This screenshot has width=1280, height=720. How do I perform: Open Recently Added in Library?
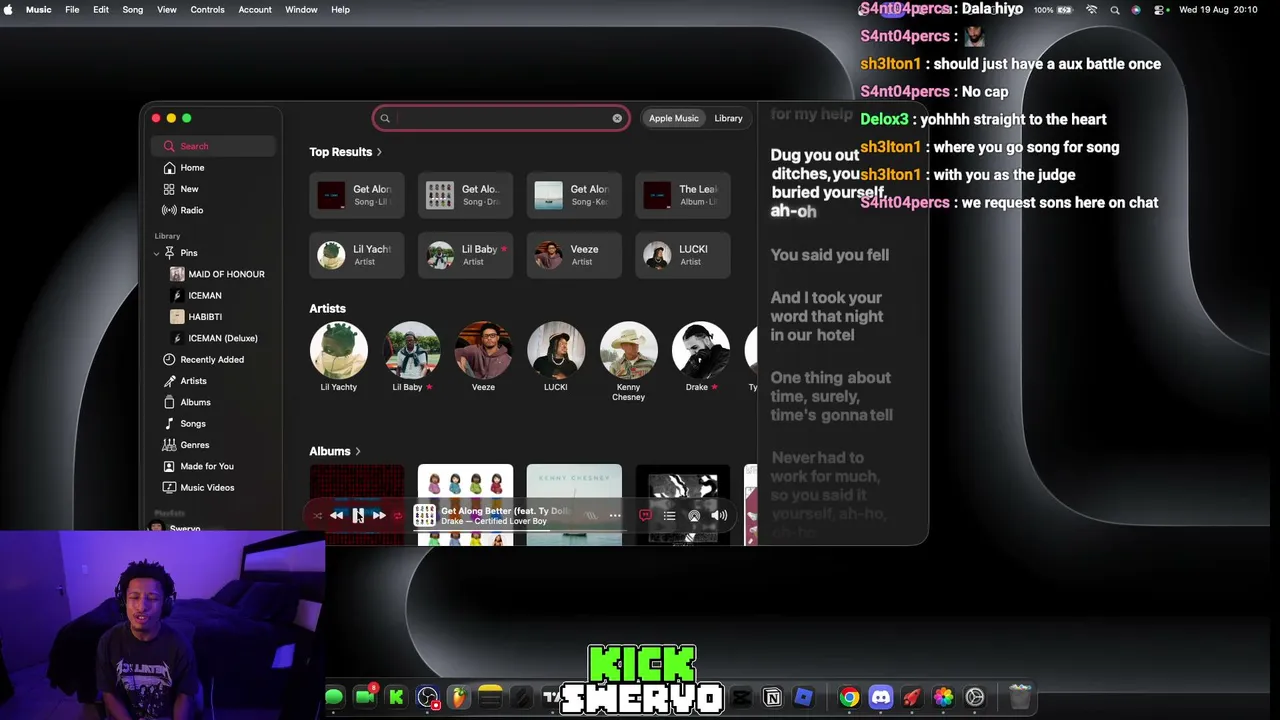[x=213, y=359]
